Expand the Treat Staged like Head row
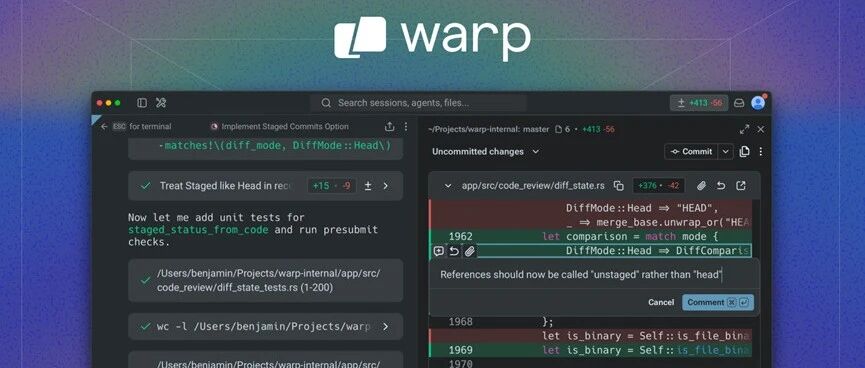Screen dimensions: 865x368 coord(386,186)
